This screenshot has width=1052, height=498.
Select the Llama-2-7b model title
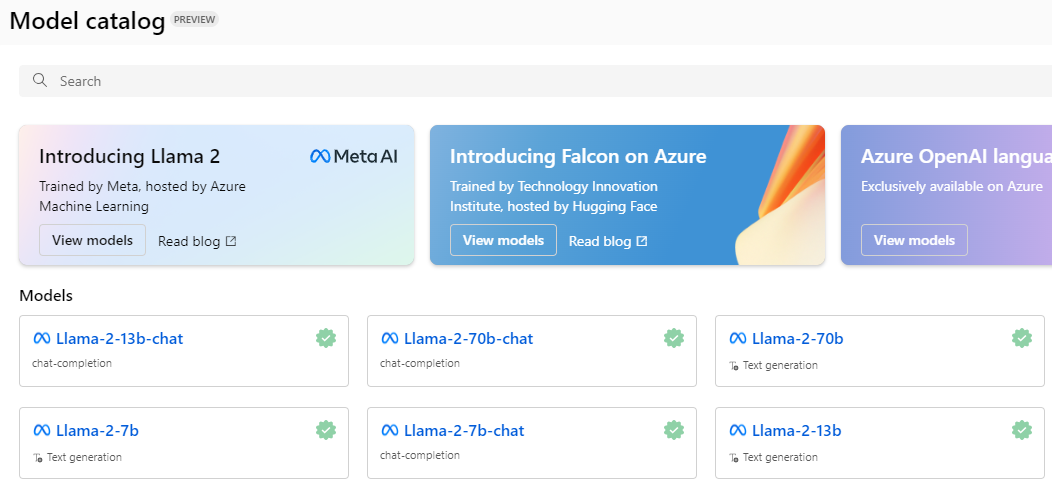click(x=97, y=431)
